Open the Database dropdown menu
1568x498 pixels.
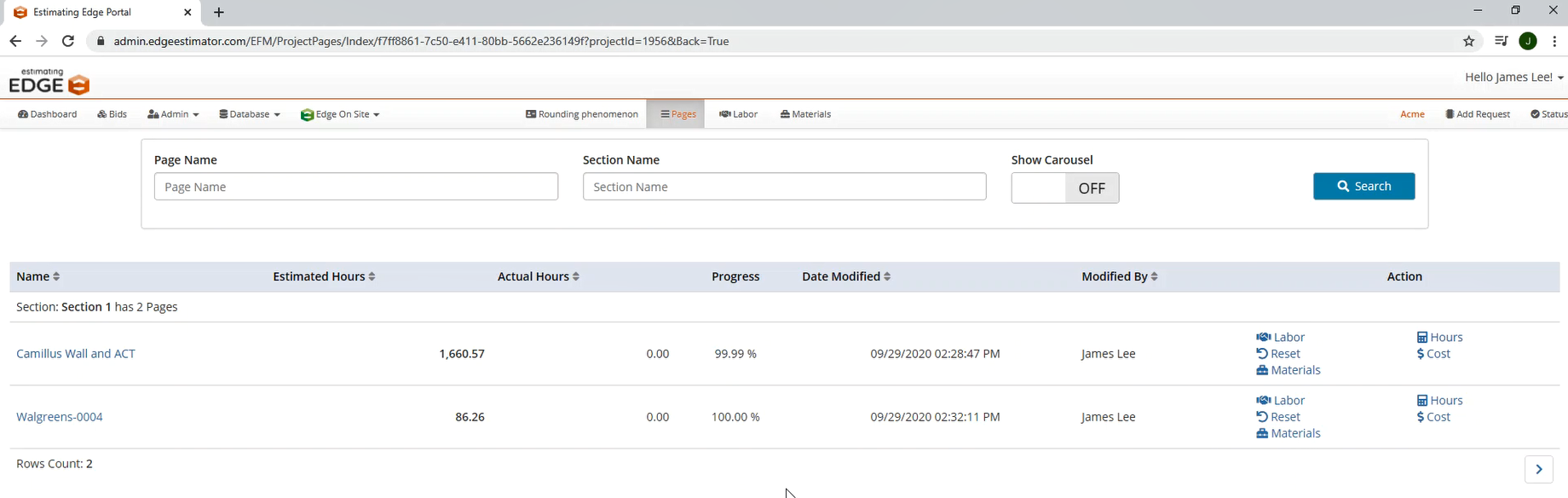(249, 114)
